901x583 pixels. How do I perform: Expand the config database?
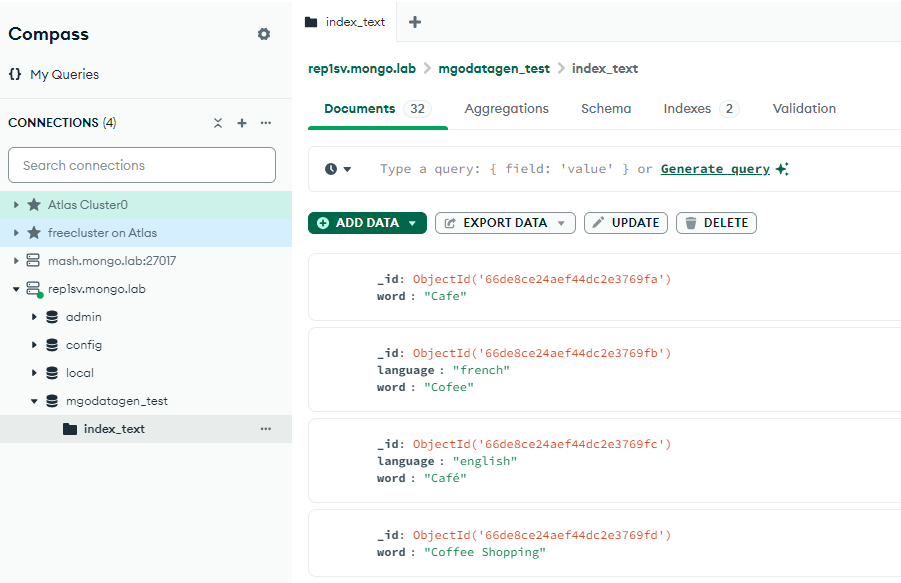point(34,345)
